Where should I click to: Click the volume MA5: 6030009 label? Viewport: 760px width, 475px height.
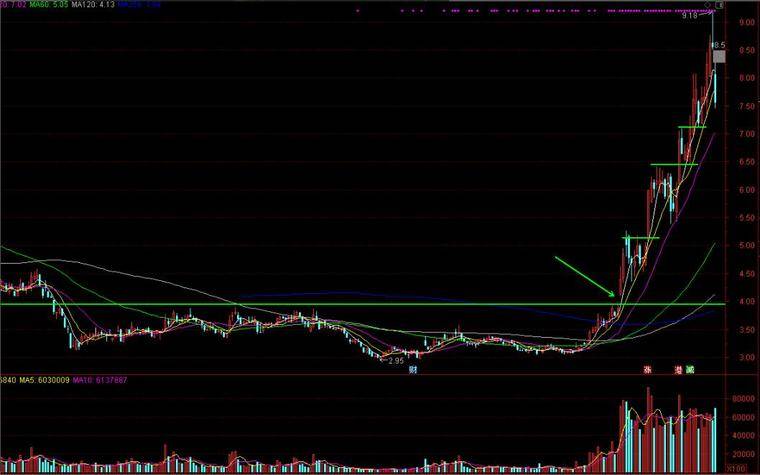(x=45, y=380)
